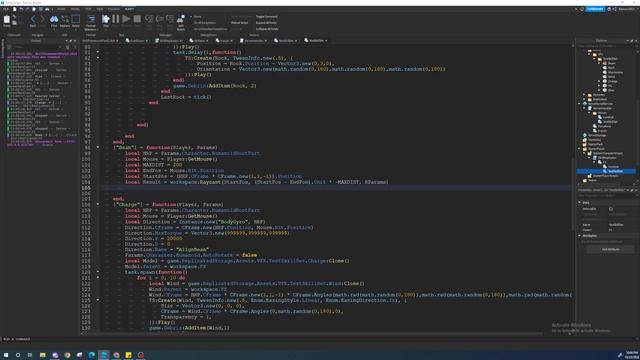Collapse the Data section in Properties
The width and height of the screenshot is (640, 360).
tap(579, 202)
